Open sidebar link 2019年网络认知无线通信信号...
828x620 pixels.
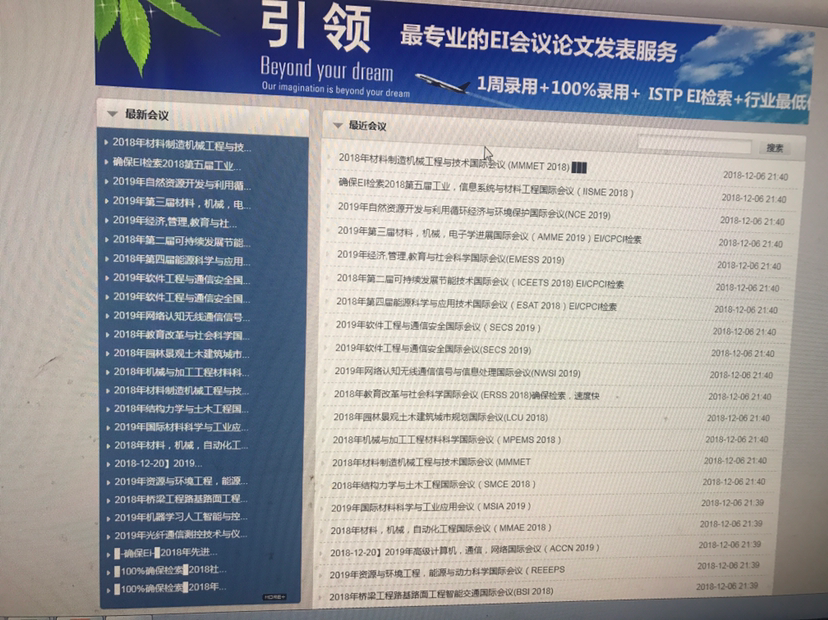point(182,316)
